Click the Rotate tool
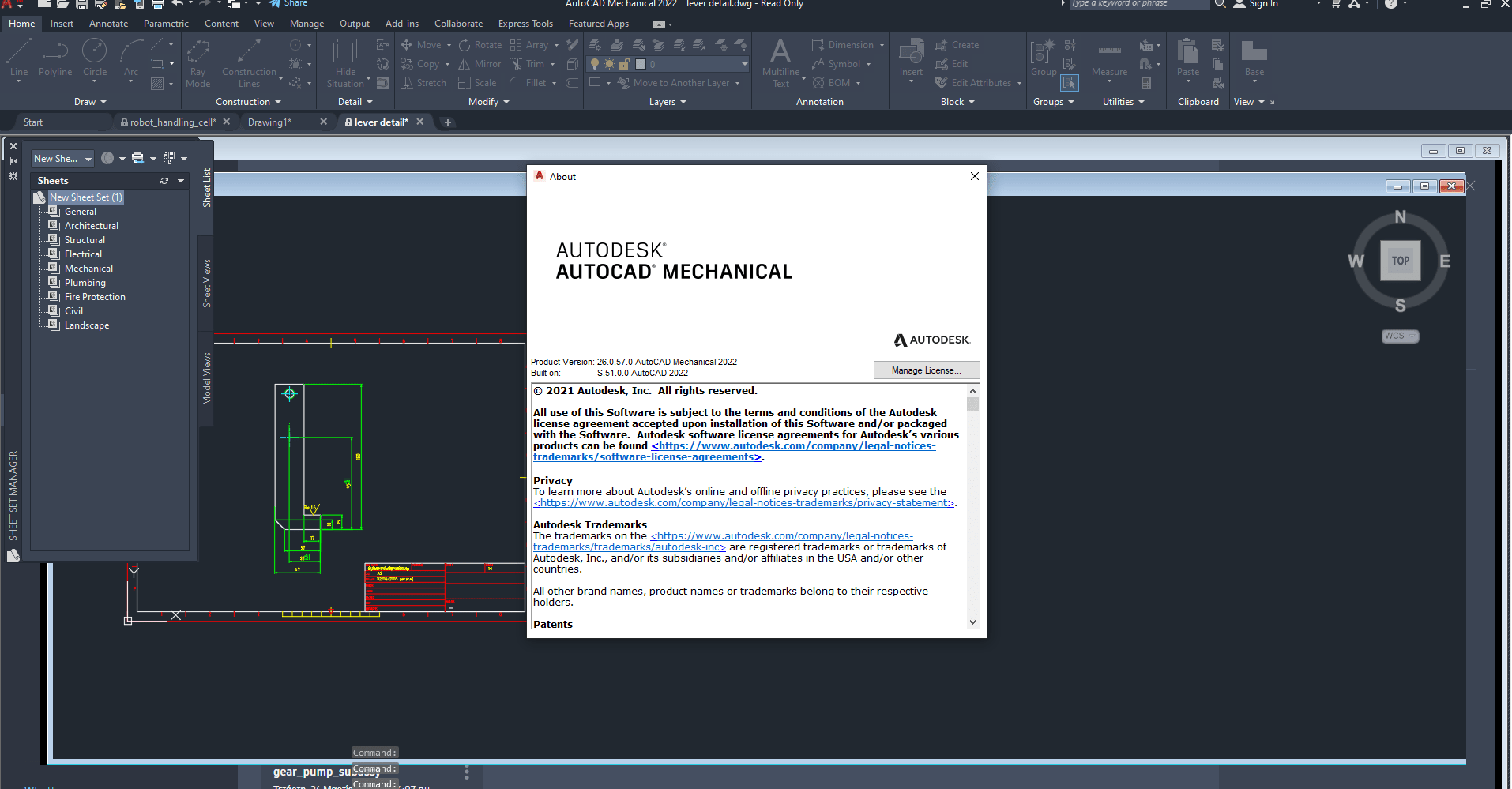Screen dimensions: 1512x789 click(480, 45)
